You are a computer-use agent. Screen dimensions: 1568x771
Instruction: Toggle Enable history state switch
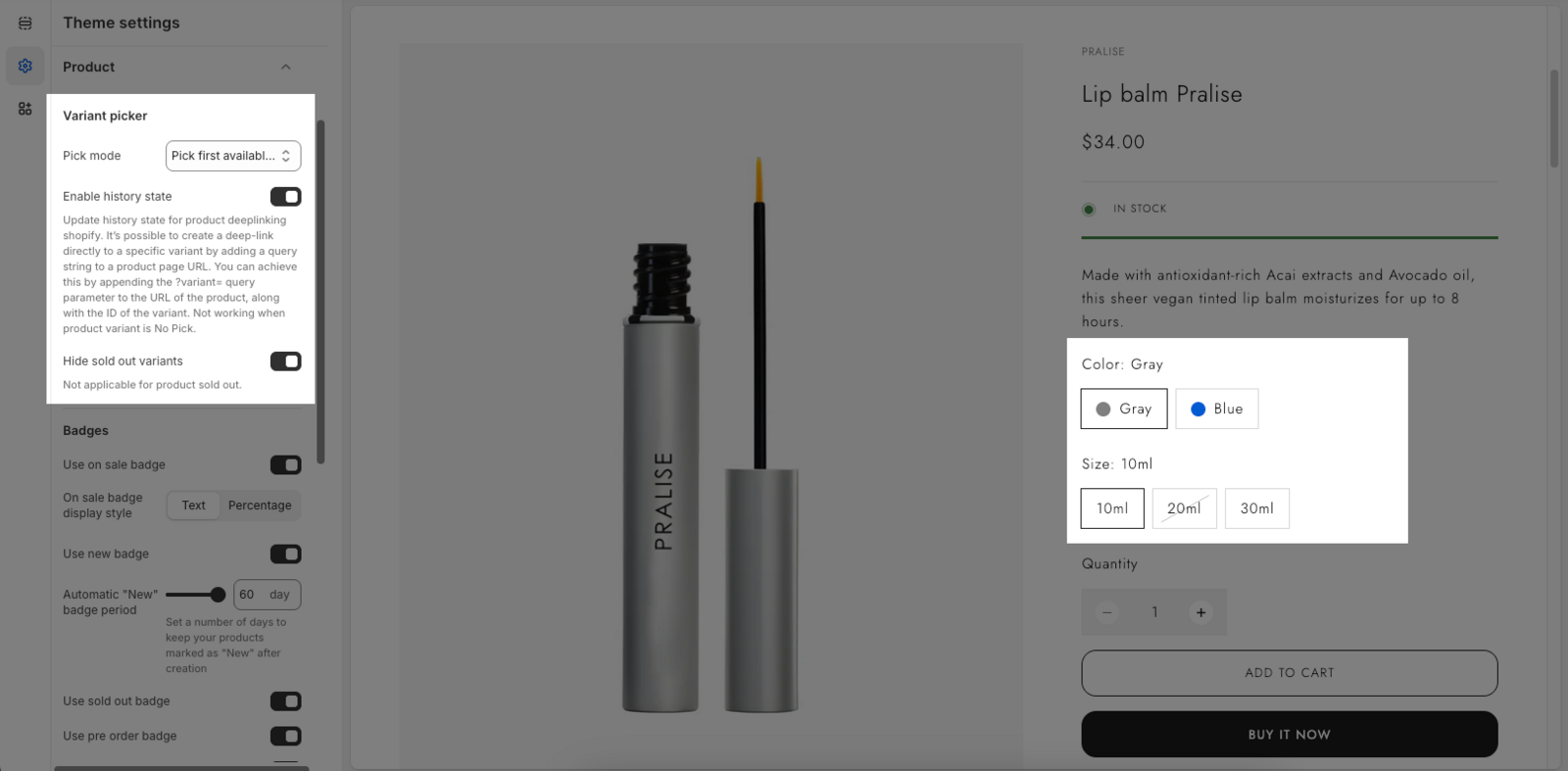286,197
